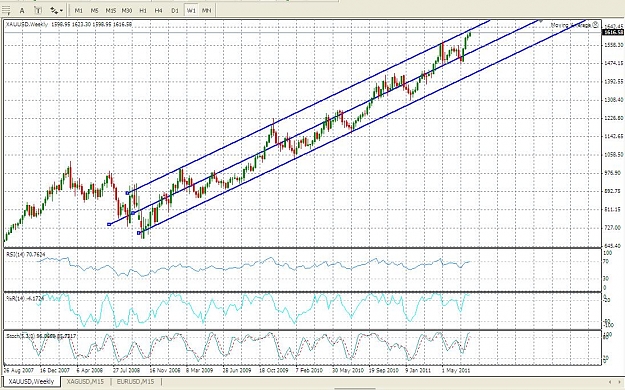
Task: Click the lines toolbar icon at far left
Action: tap(6, 10)
